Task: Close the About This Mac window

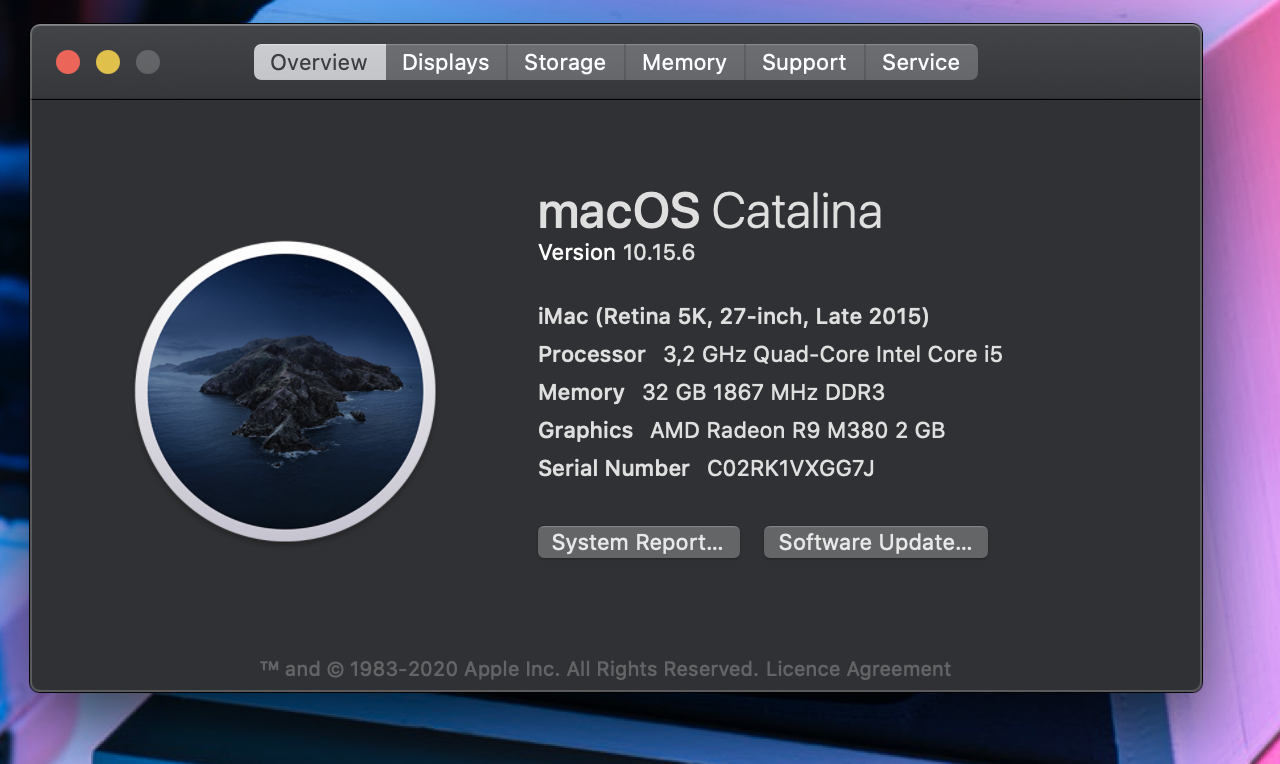Action: [68, 62]
